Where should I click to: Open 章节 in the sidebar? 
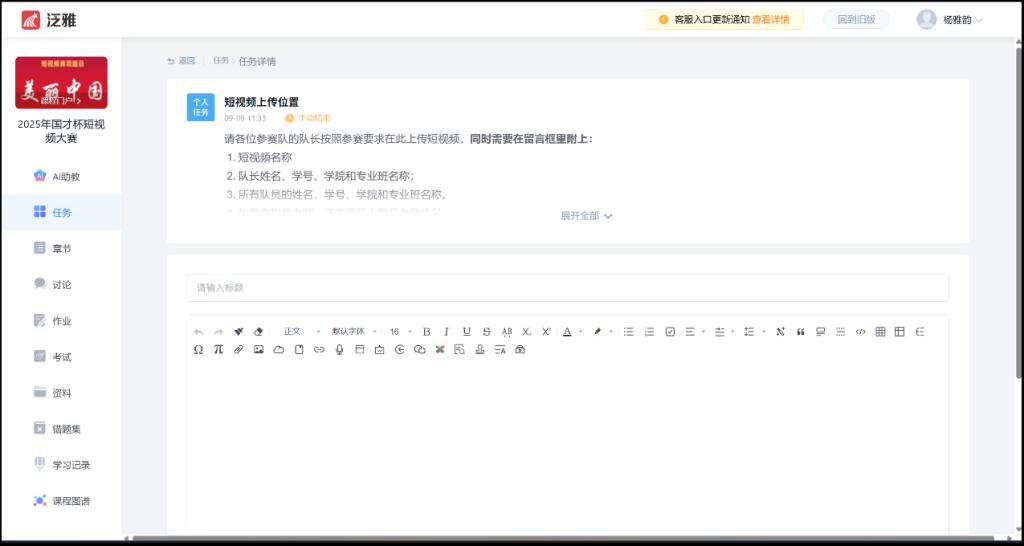point(61,248)
